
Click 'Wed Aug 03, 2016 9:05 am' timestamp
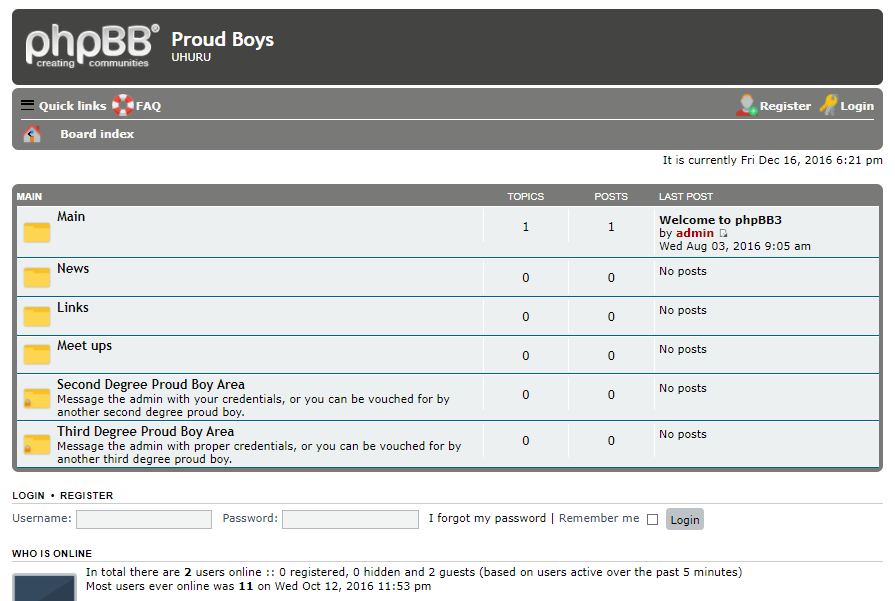pyautogui.click(x=735, y=246)
